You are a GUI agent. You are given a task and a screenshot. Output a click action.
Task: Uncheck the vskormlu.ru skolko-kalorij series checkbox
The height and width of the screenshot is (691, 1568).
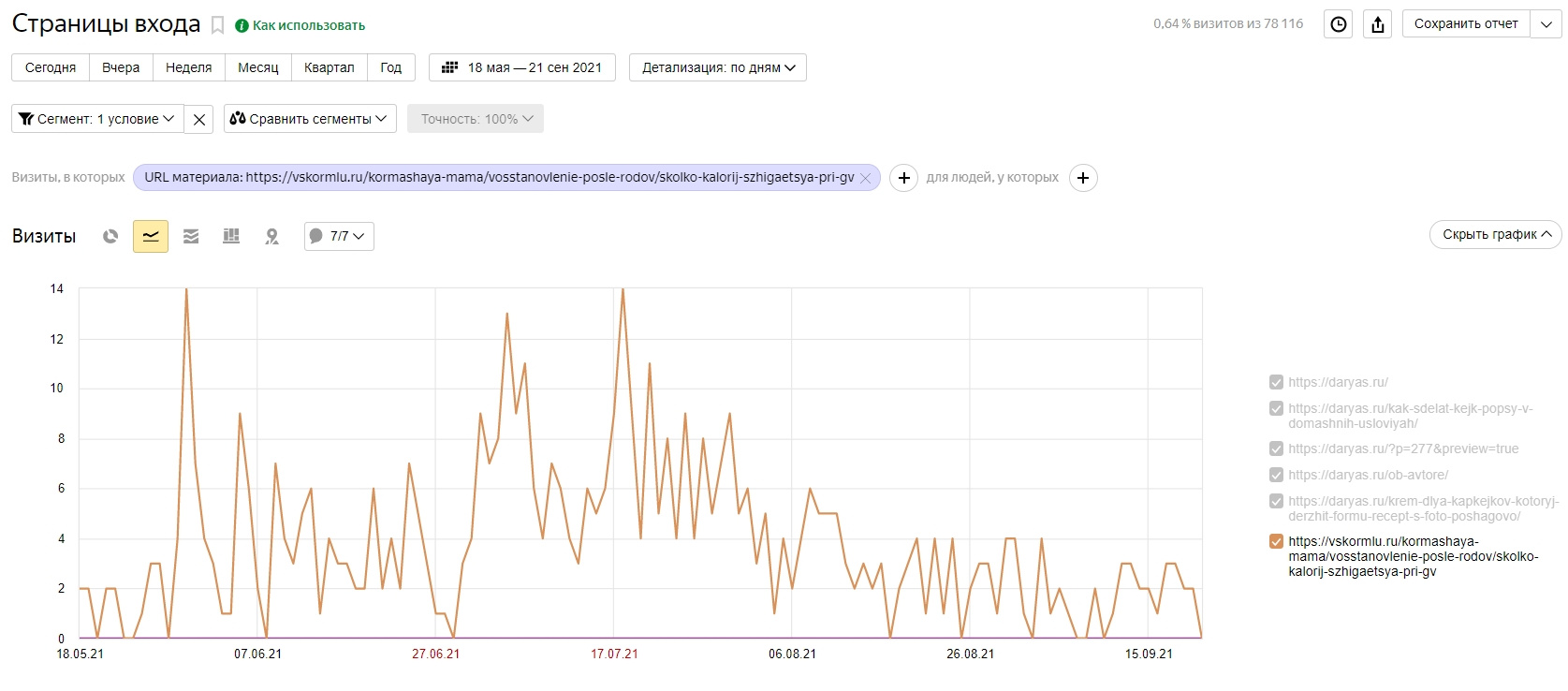click(1276, 541)
